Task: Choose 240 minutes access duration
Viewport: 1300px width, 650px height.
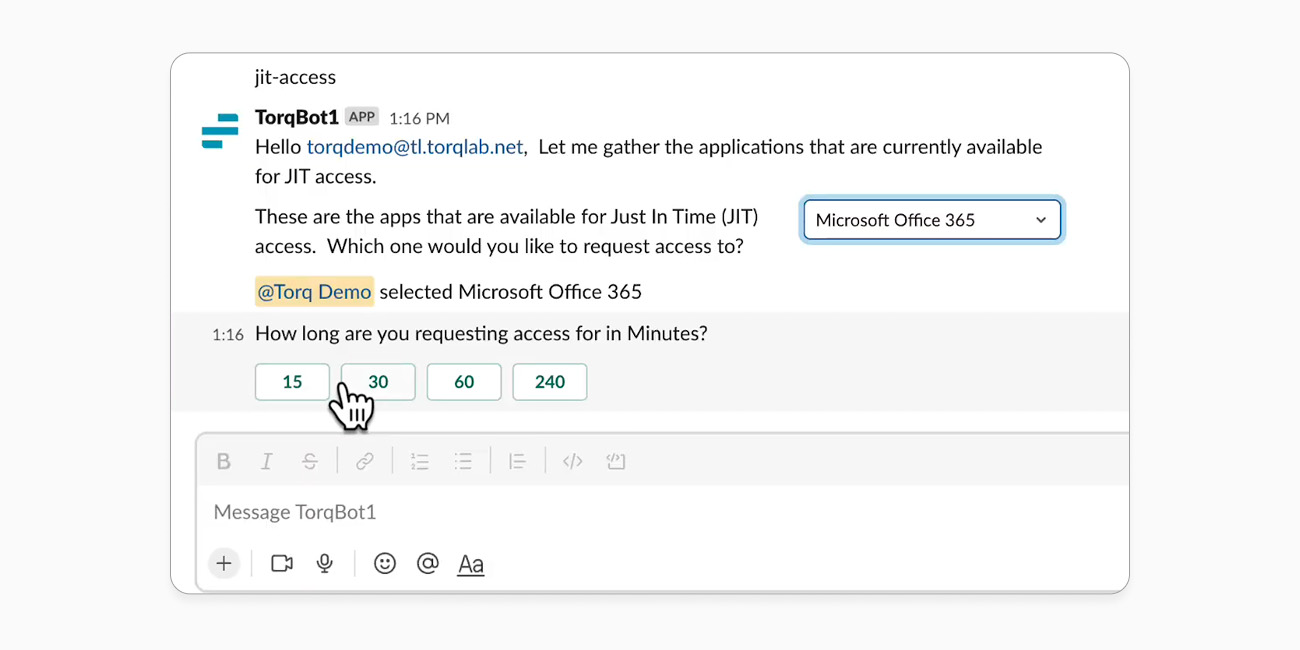Action: 549,382
